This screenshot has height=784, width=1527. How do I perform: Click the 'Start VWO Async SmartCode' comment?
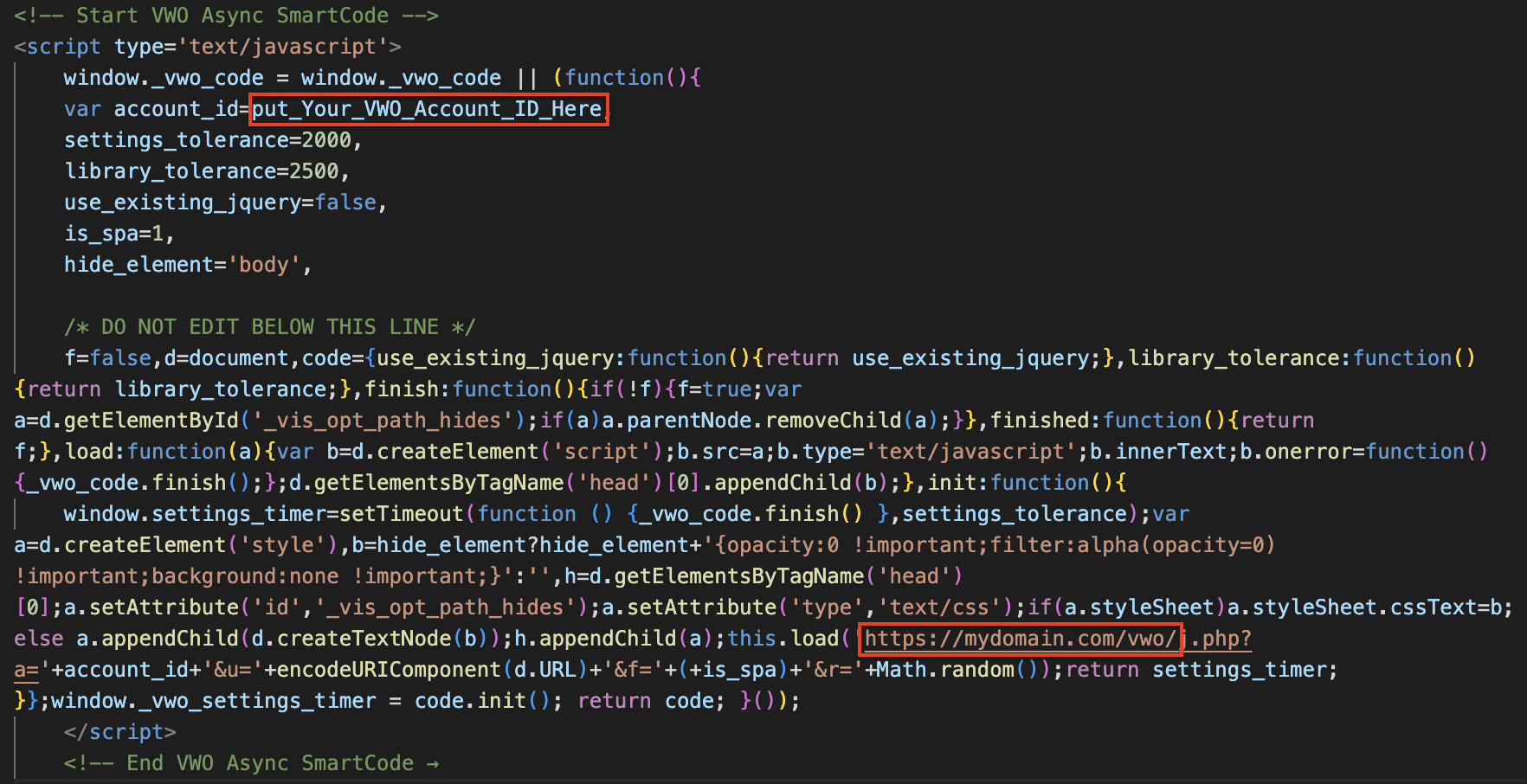226,16
